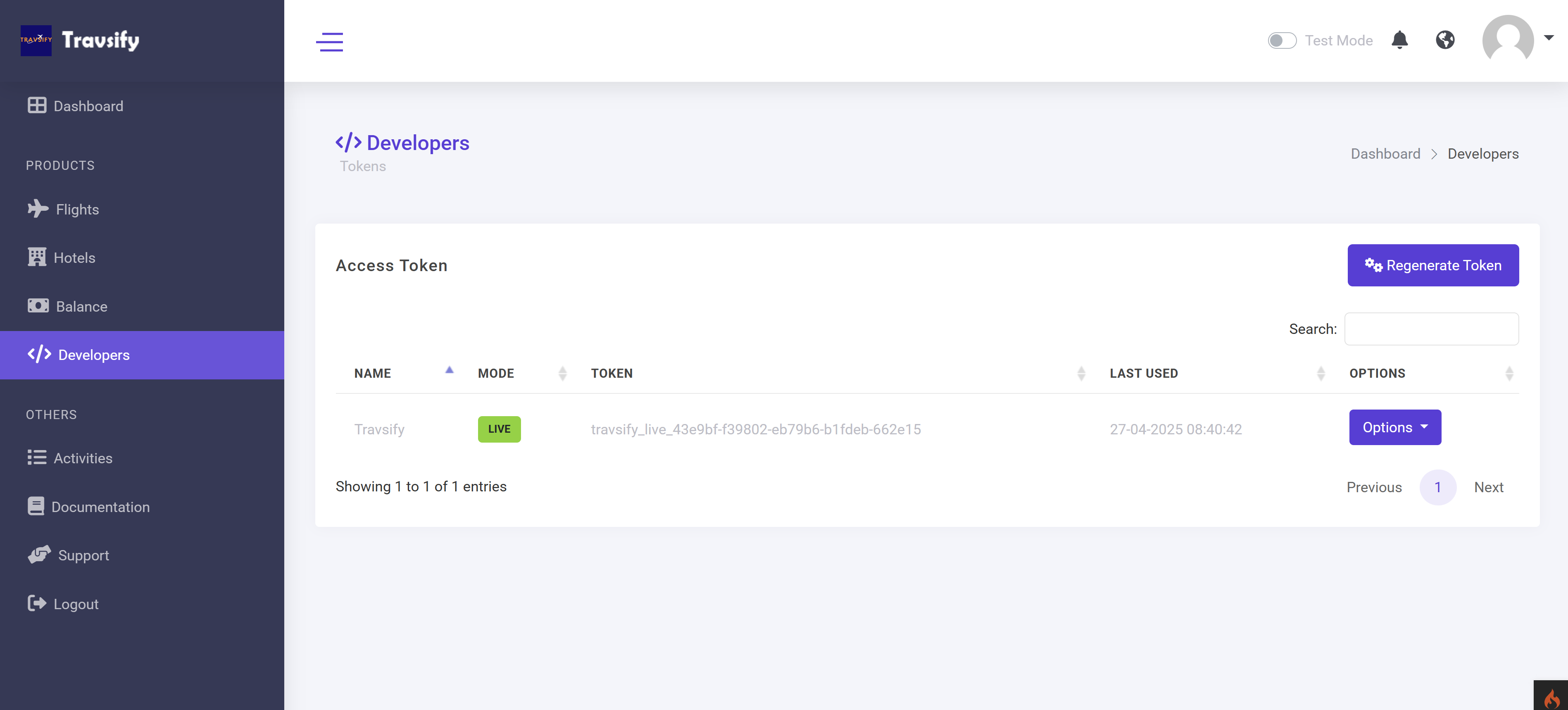1568x710 pixels.
Task: Sort by Last Used column arrows
Action: pyautogui.click(x=1320, y=373)
